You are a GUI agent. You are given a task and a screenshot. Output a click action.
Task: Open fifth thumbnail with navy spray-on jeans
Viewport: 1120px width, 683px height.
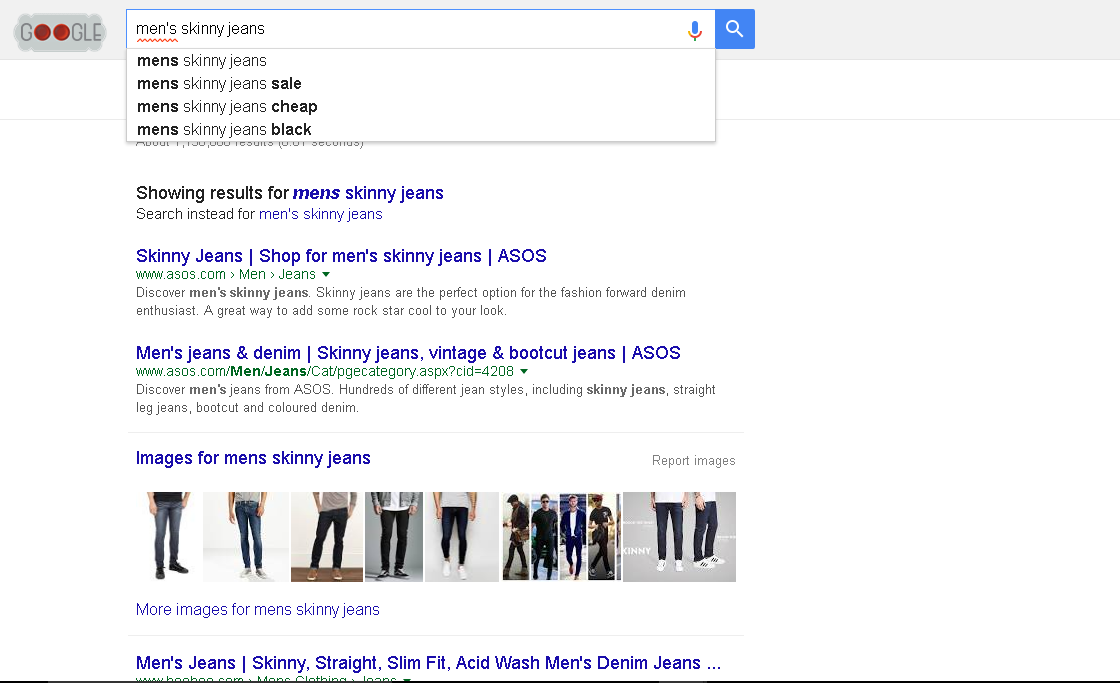pos(461,537)
